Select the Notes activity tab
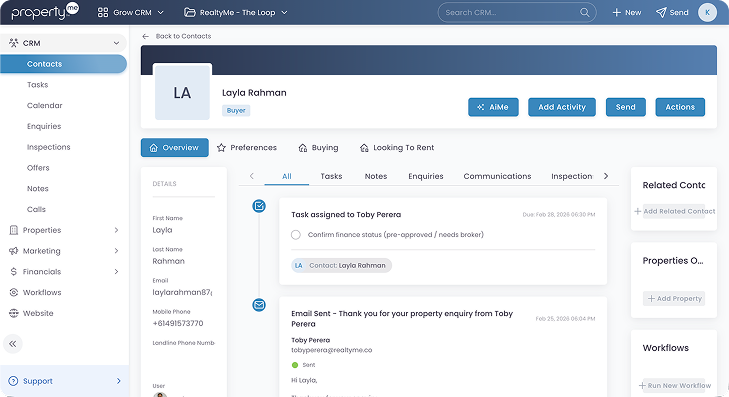Viewport: 729px width, 397px height. (376, 176)
